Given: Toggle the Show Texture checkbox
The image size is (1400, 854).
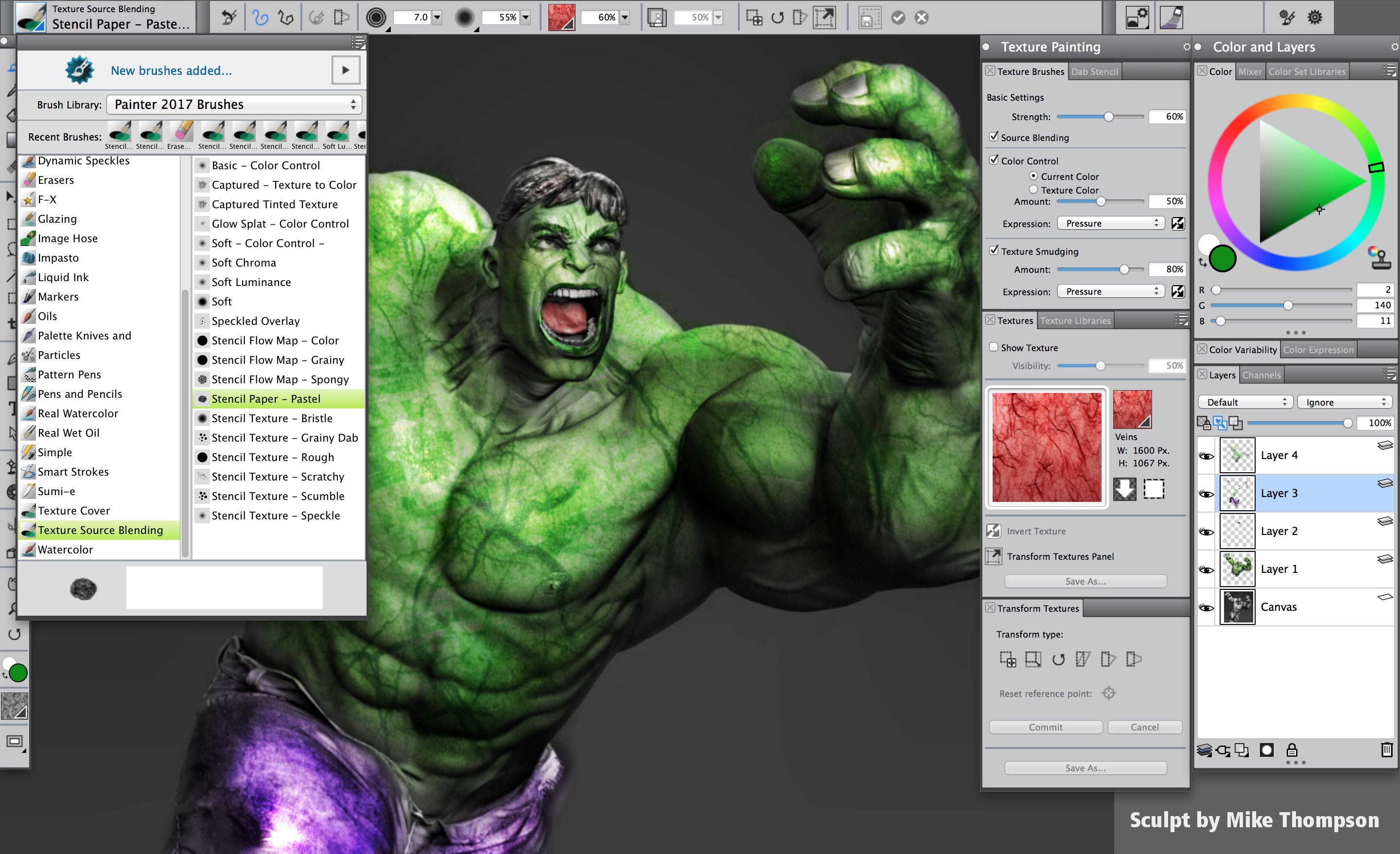Looking at the screenshot, I should 993,347.
